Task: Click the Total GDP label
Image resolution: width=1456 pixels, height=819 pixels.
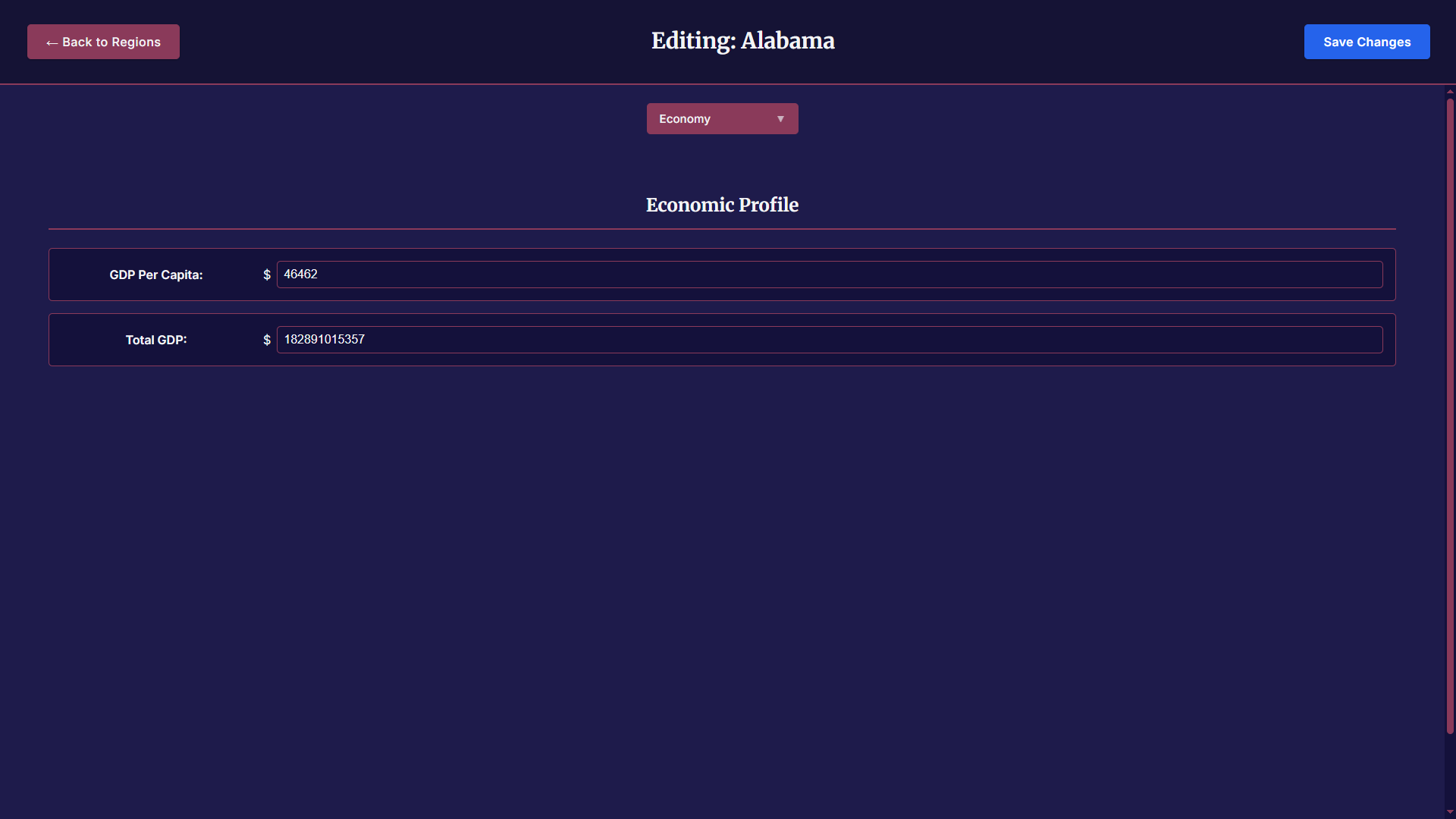Action: point(155,340)
